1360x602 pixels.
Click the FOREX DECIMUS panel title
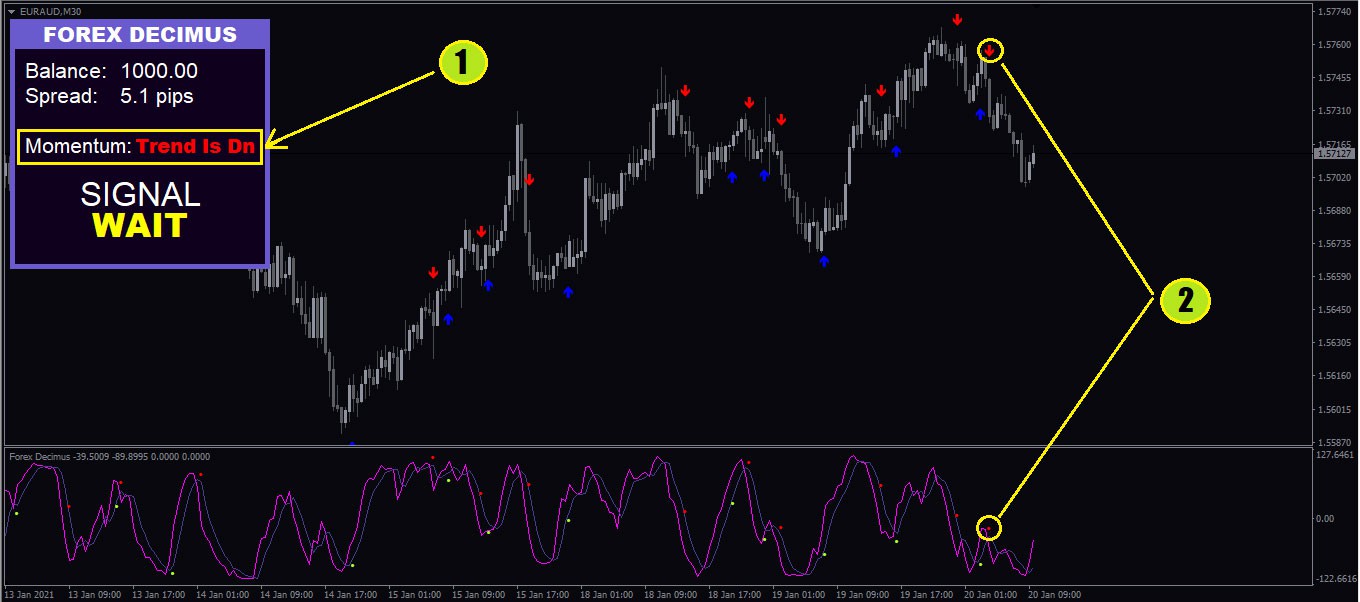point(139,35)
